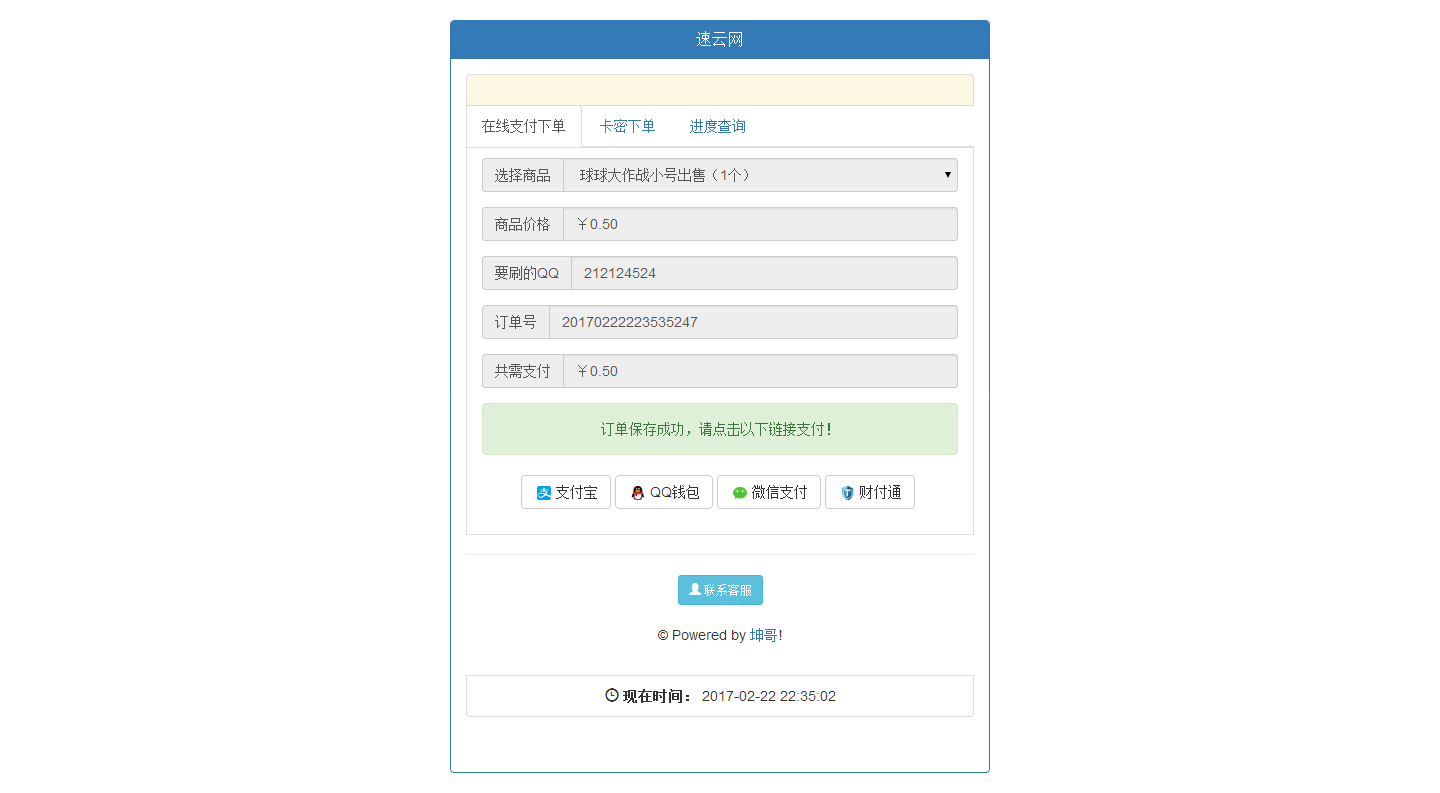Click the 现在时间 label text
The height and width of the screenshot is (793, 1440).
658,696
